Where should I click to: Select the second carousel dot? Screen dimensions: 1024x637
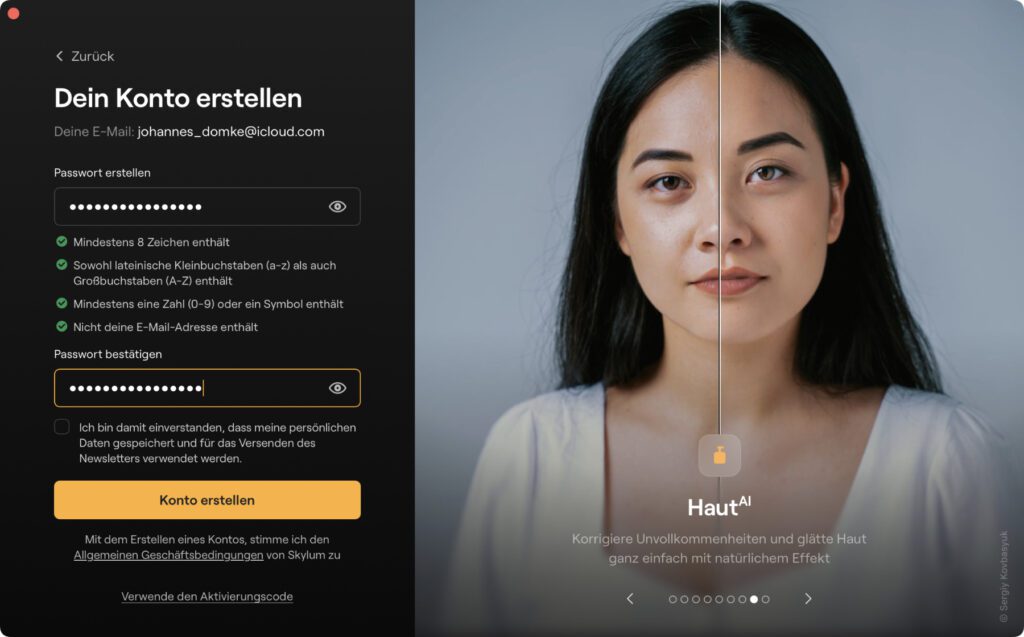684,599
